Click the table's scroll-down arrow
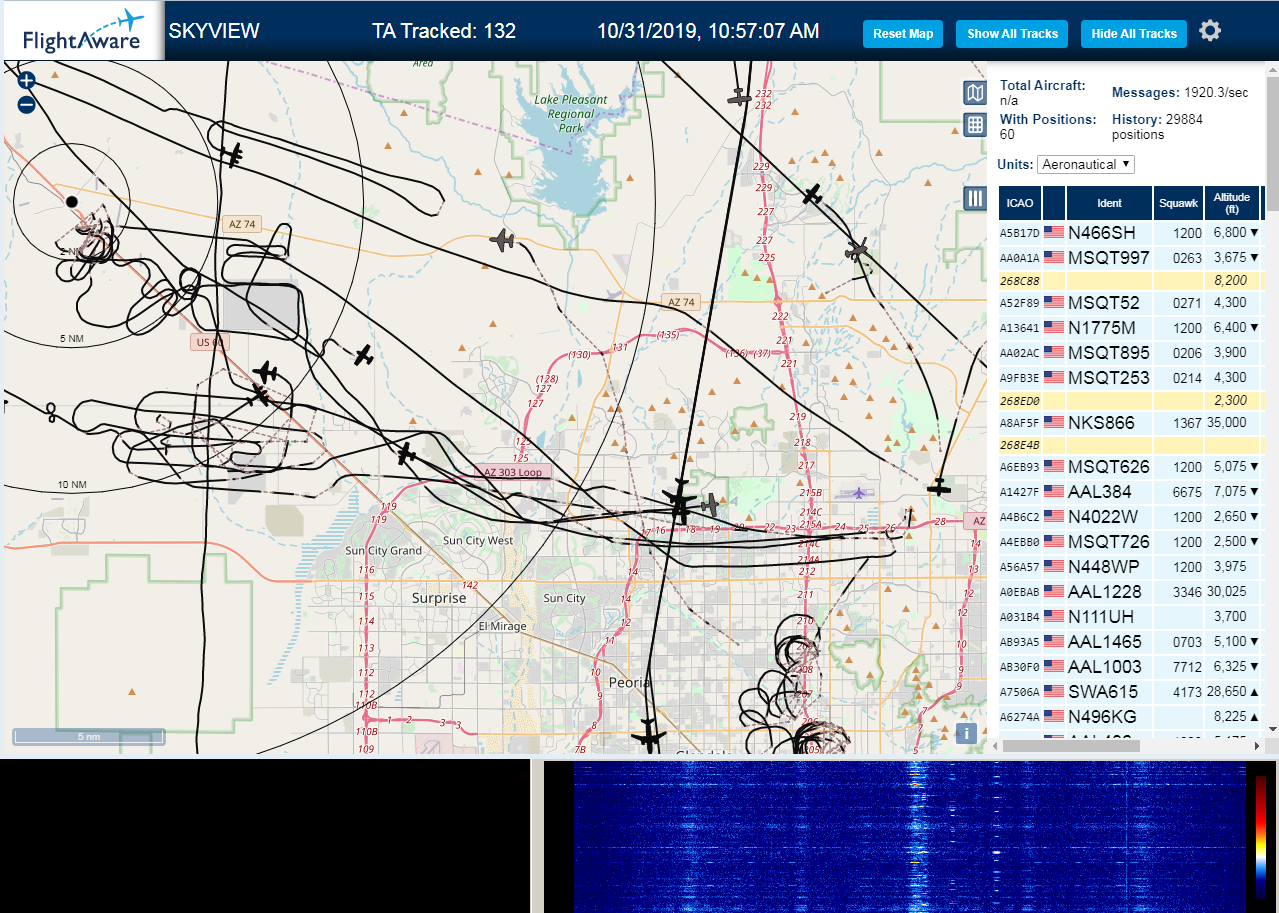This screenshot has width=1279, height=913. click(1272, 728)
